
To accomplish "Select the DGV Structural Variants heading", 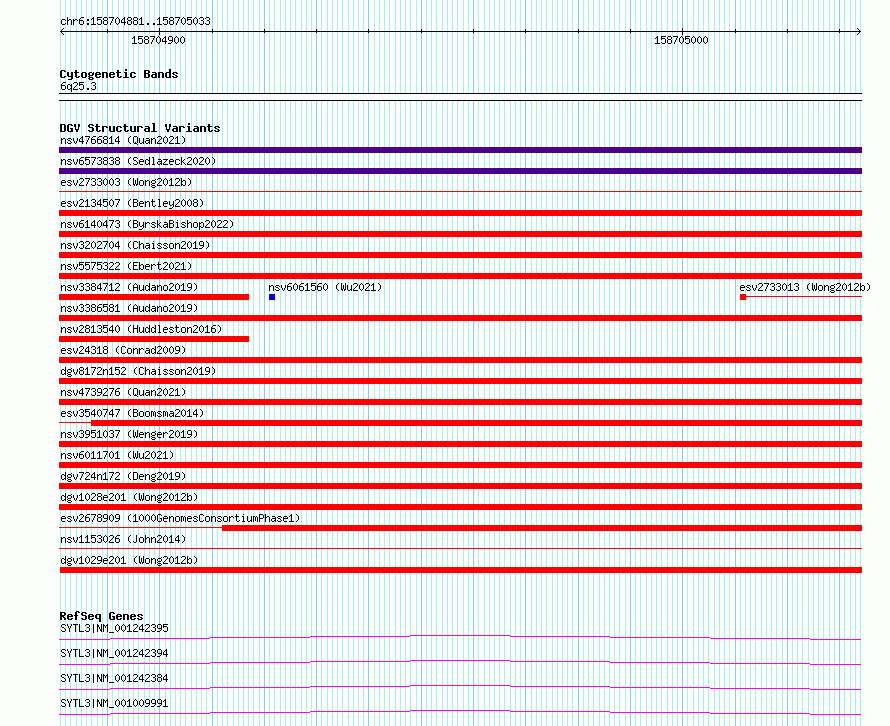I will click(140, 128).
